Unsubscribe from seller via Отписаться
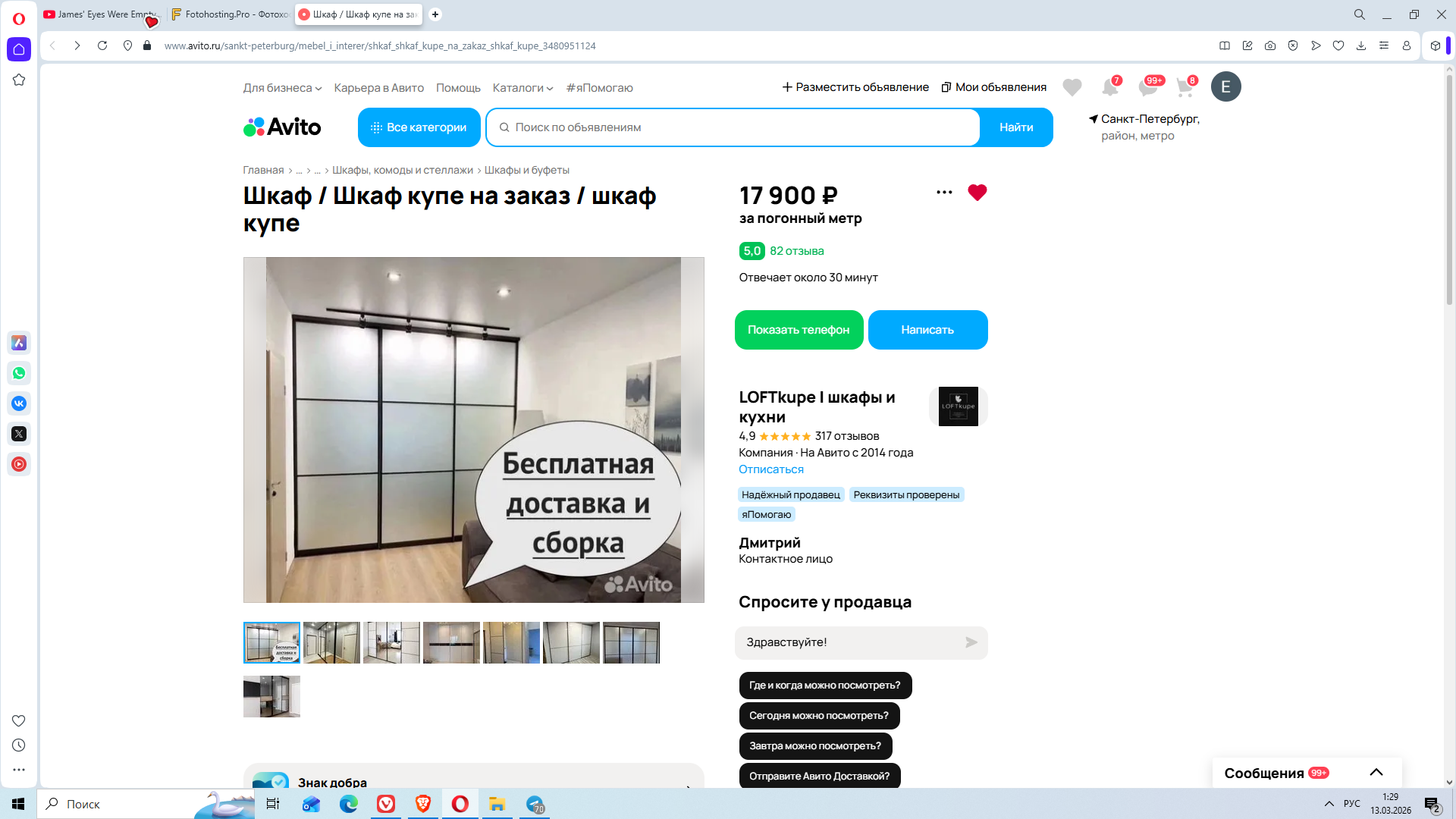 770,469
